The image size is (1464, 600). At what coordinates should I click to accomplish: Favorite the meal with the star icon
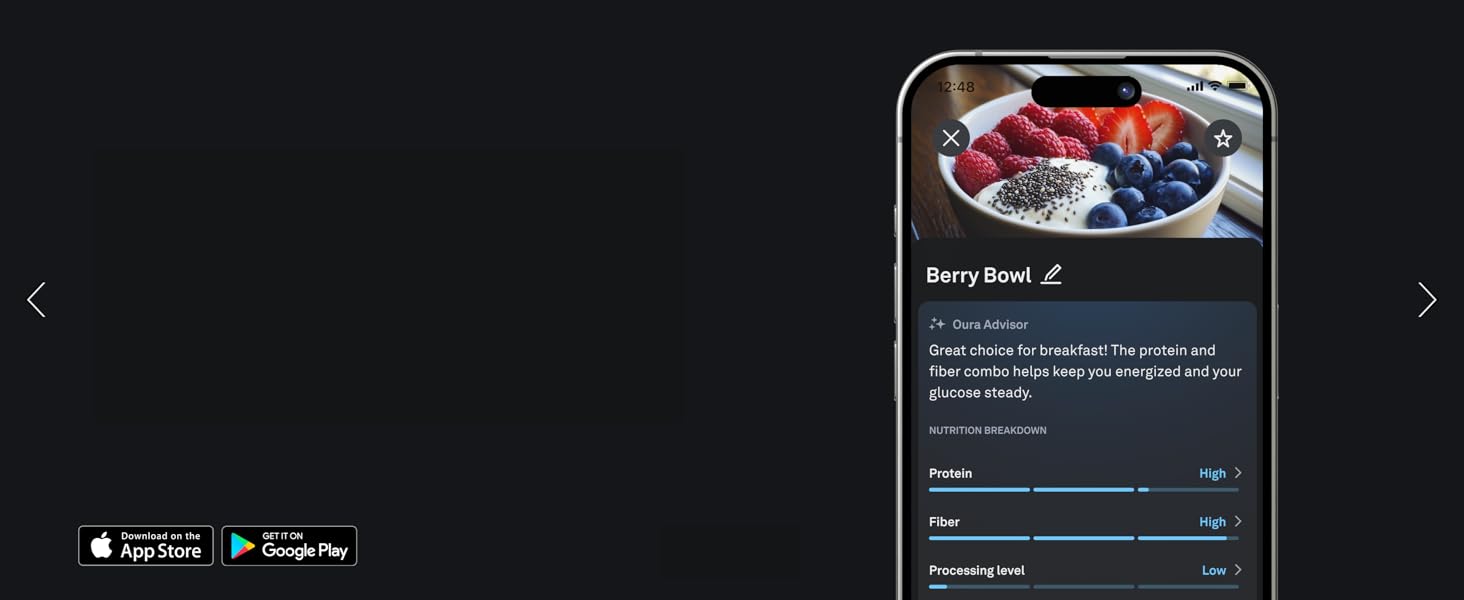point(1223,139)
